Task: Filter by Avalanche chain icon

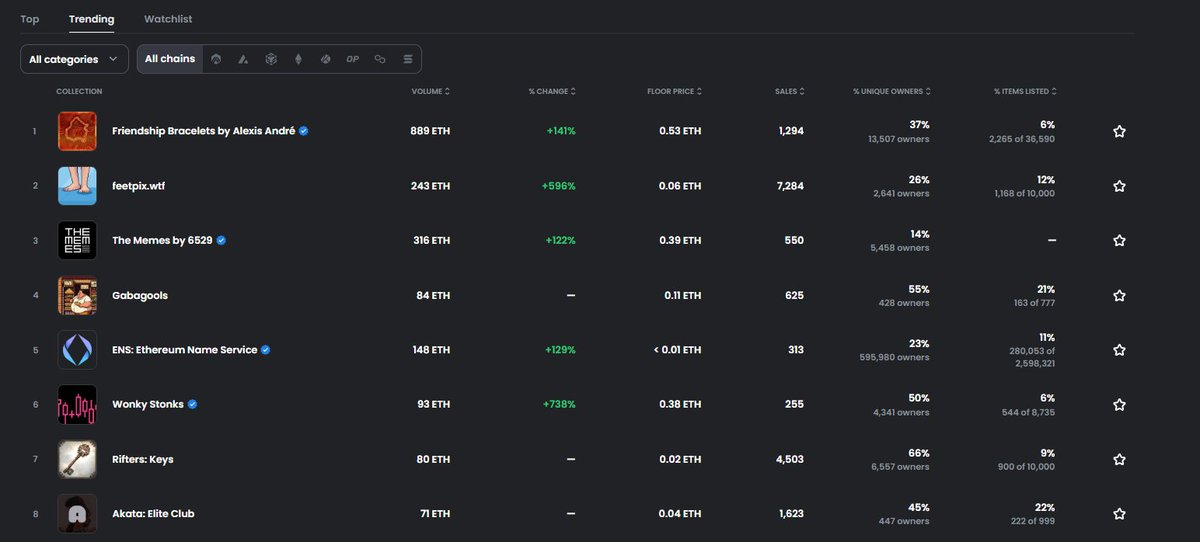Action: pos(243,59)
